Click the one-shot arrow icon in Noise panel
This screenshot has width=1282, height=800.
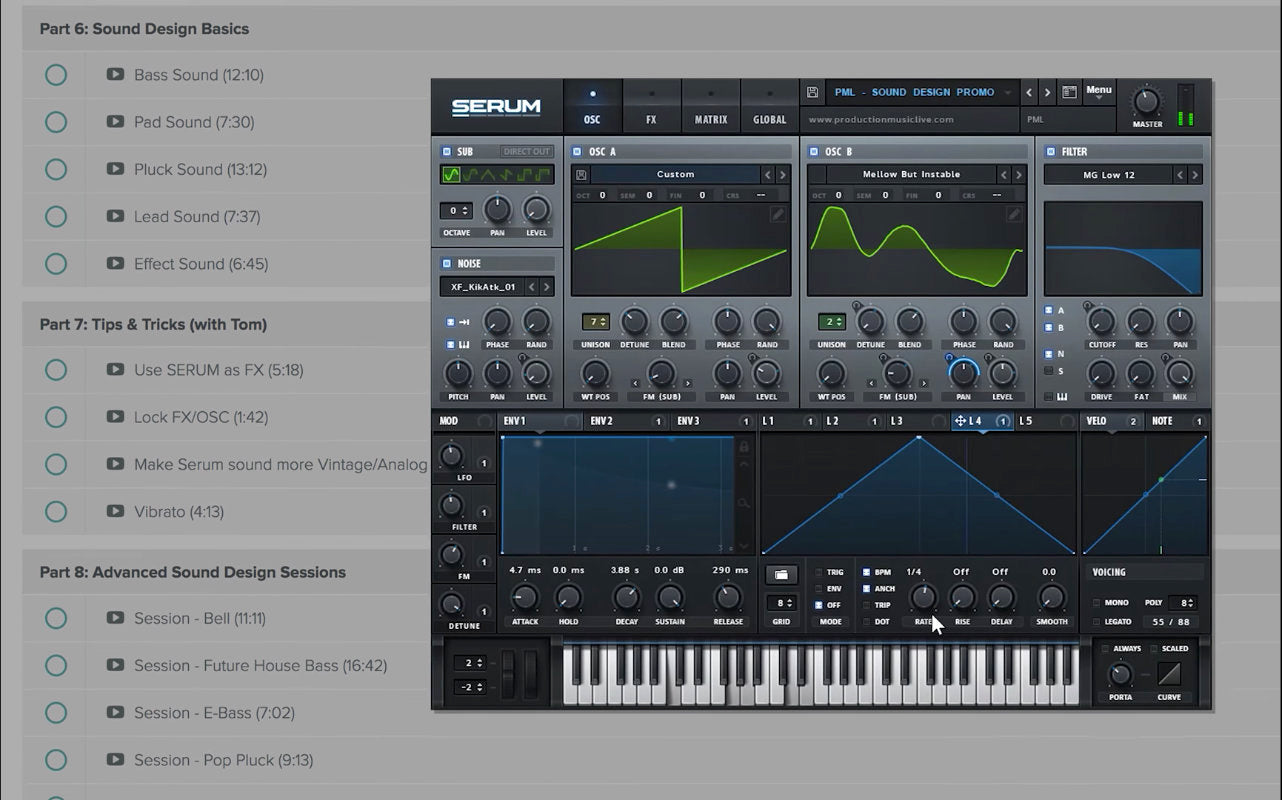(x=463, y=322)
